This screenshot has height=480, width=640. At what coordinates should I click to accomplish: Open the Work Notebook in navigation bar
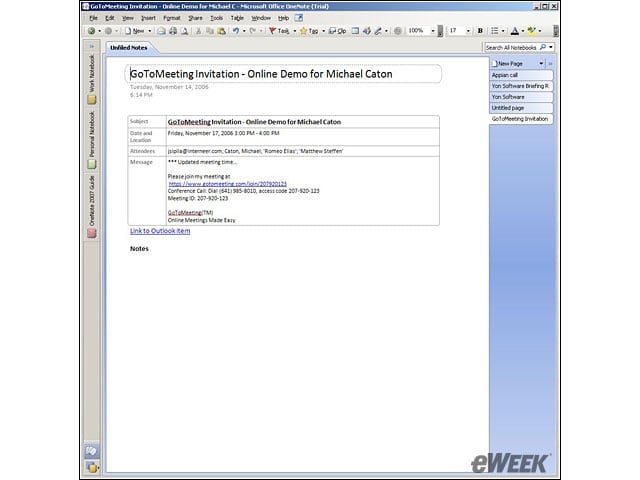pyautogui.click(x=92, y=78)
